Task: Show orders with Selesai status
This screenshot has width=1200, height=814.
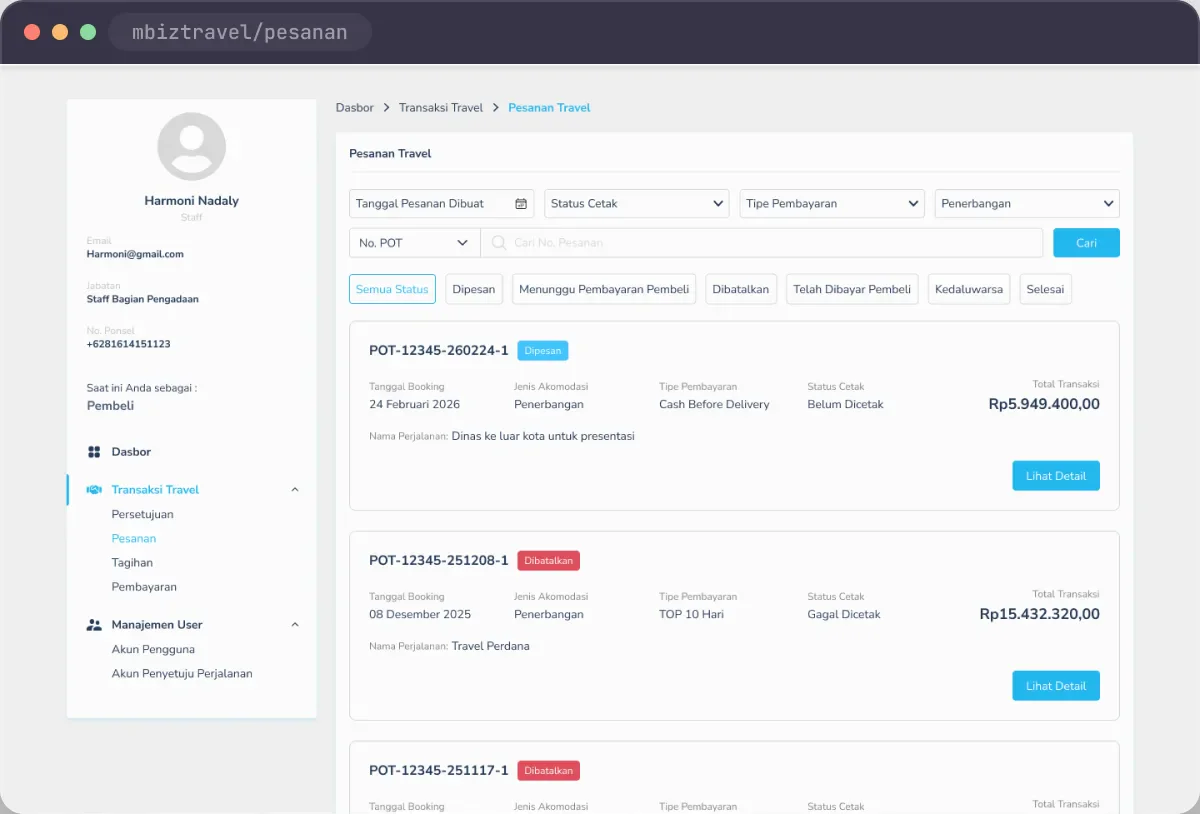Action: 1046,289
